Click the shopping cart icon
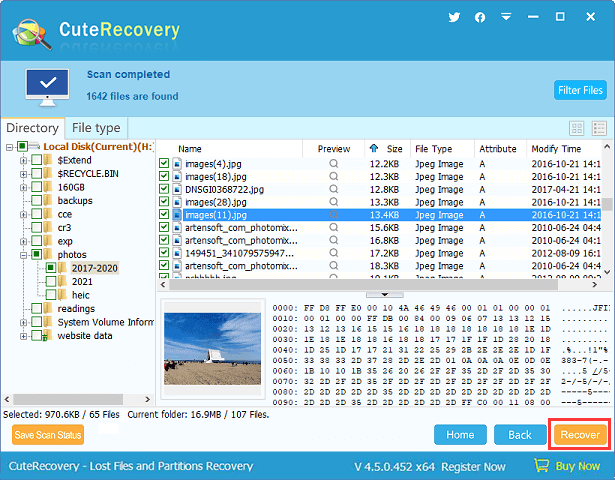The image size is (615, 480). (x=542, y=465)
